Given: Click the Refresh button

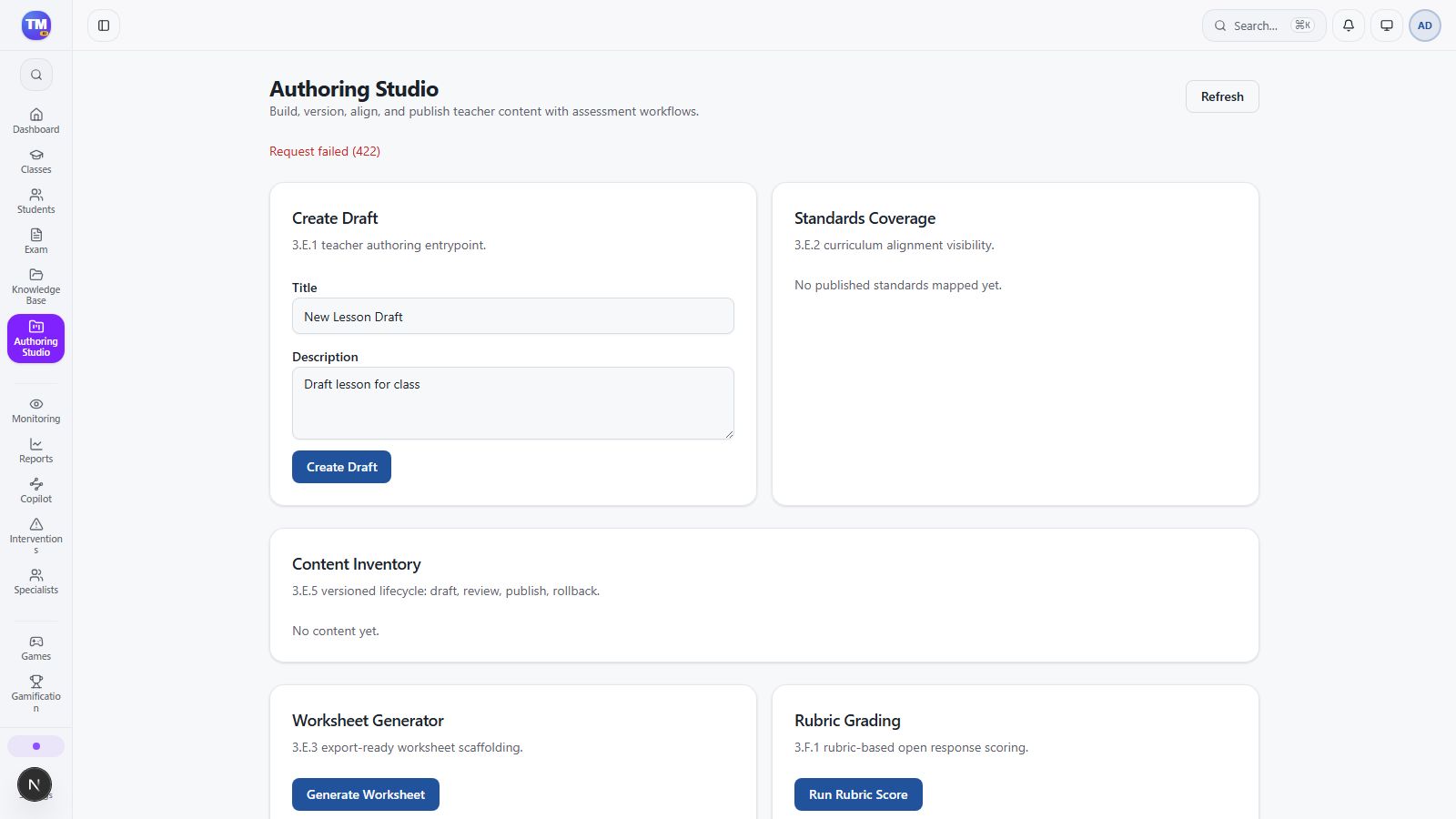Looking at the screenshot, I should [x=1222, y=96].
